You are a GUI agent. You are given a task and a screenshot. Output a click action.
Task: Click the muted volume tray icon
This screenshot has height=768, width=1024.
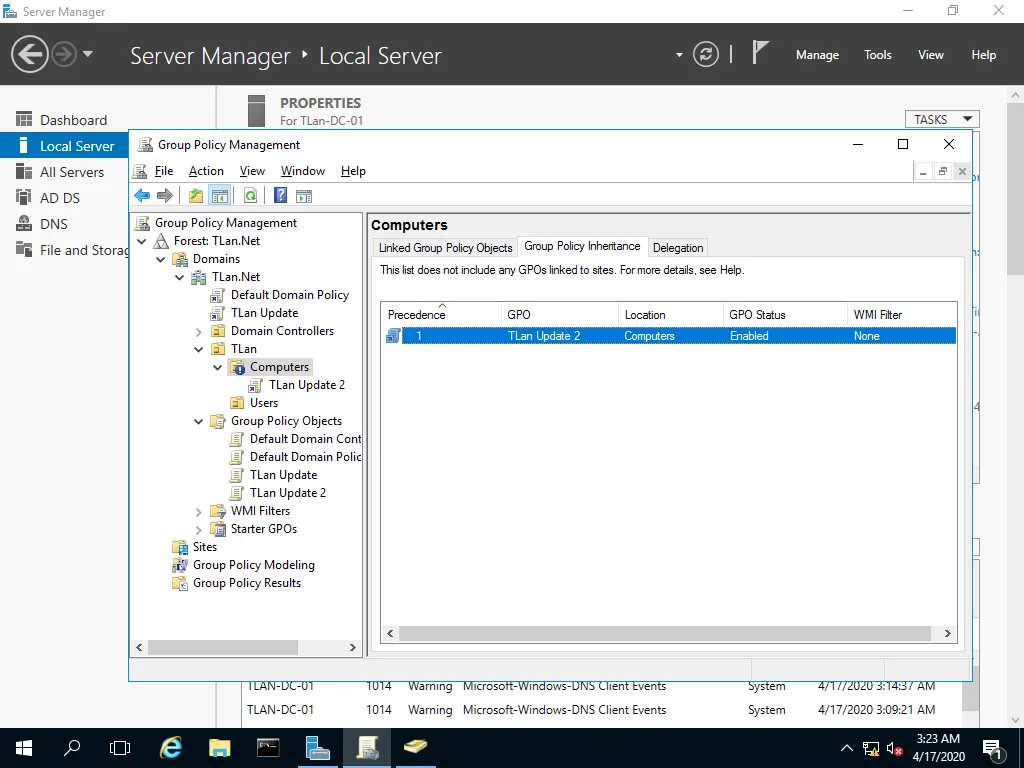(x=895, y=748)
